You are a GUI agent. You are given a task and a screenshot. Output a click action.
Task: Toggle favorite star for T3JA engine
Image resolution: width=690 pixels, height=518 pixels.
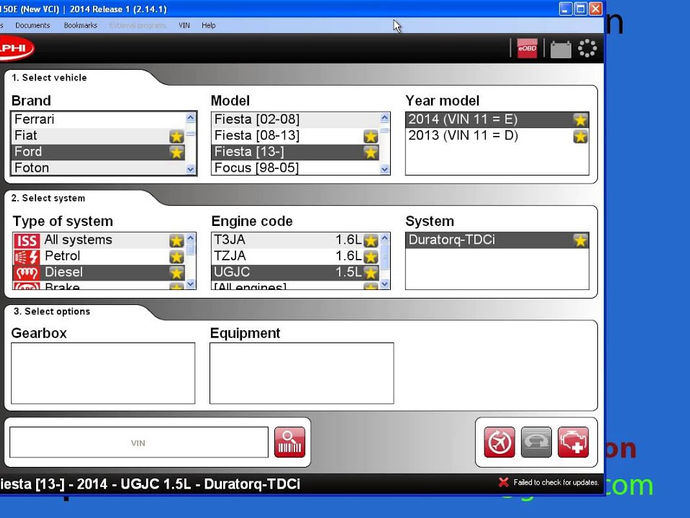coord(371,241)
